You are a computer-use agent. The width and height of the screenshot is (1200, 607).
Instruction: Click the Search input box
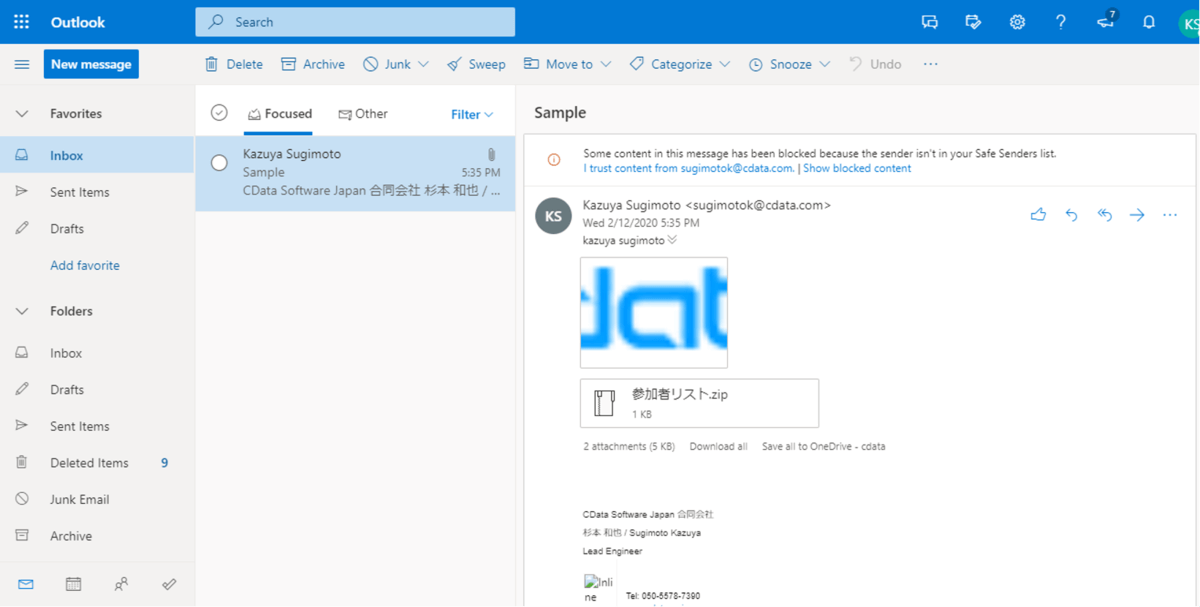pyautogui.click(x=355, y=22)
